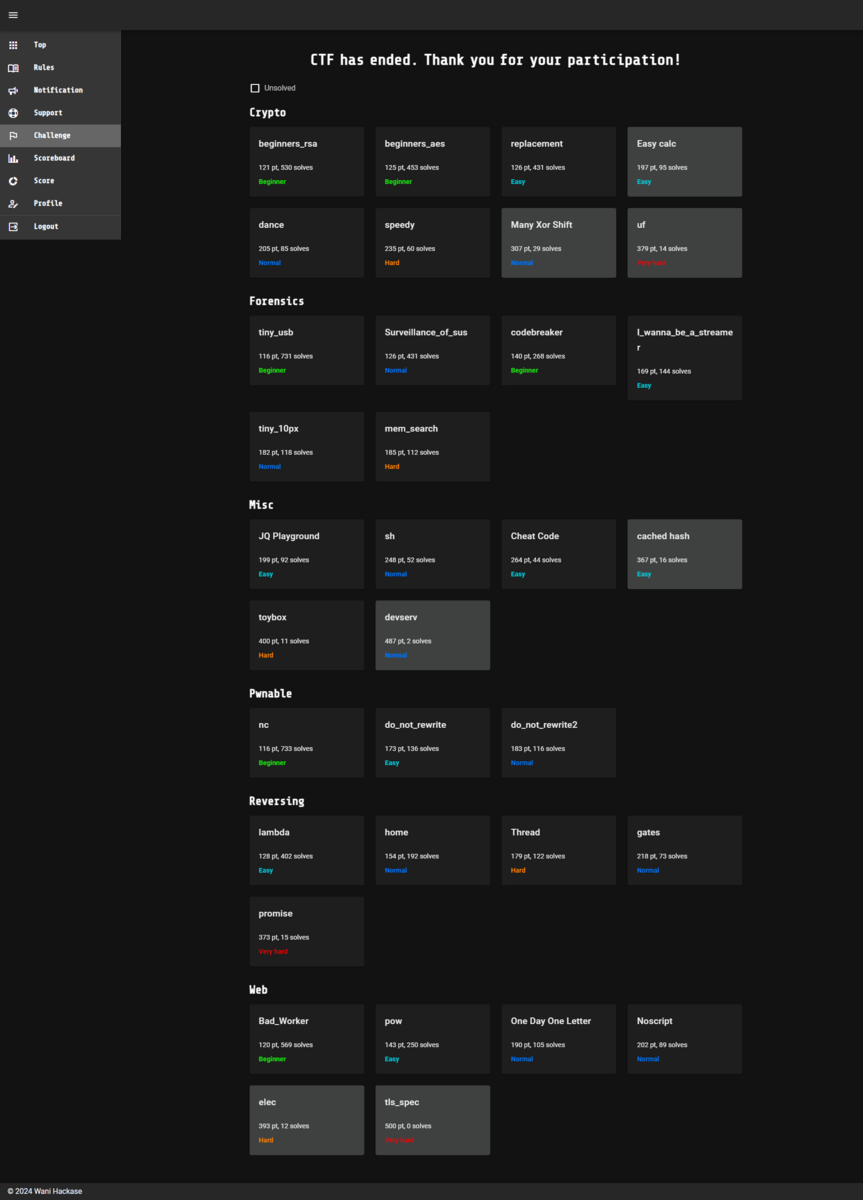The height and width of the screenshot is (1200, 863).
Task: Select the flag icon for Challenge
Action: (13, 135)
